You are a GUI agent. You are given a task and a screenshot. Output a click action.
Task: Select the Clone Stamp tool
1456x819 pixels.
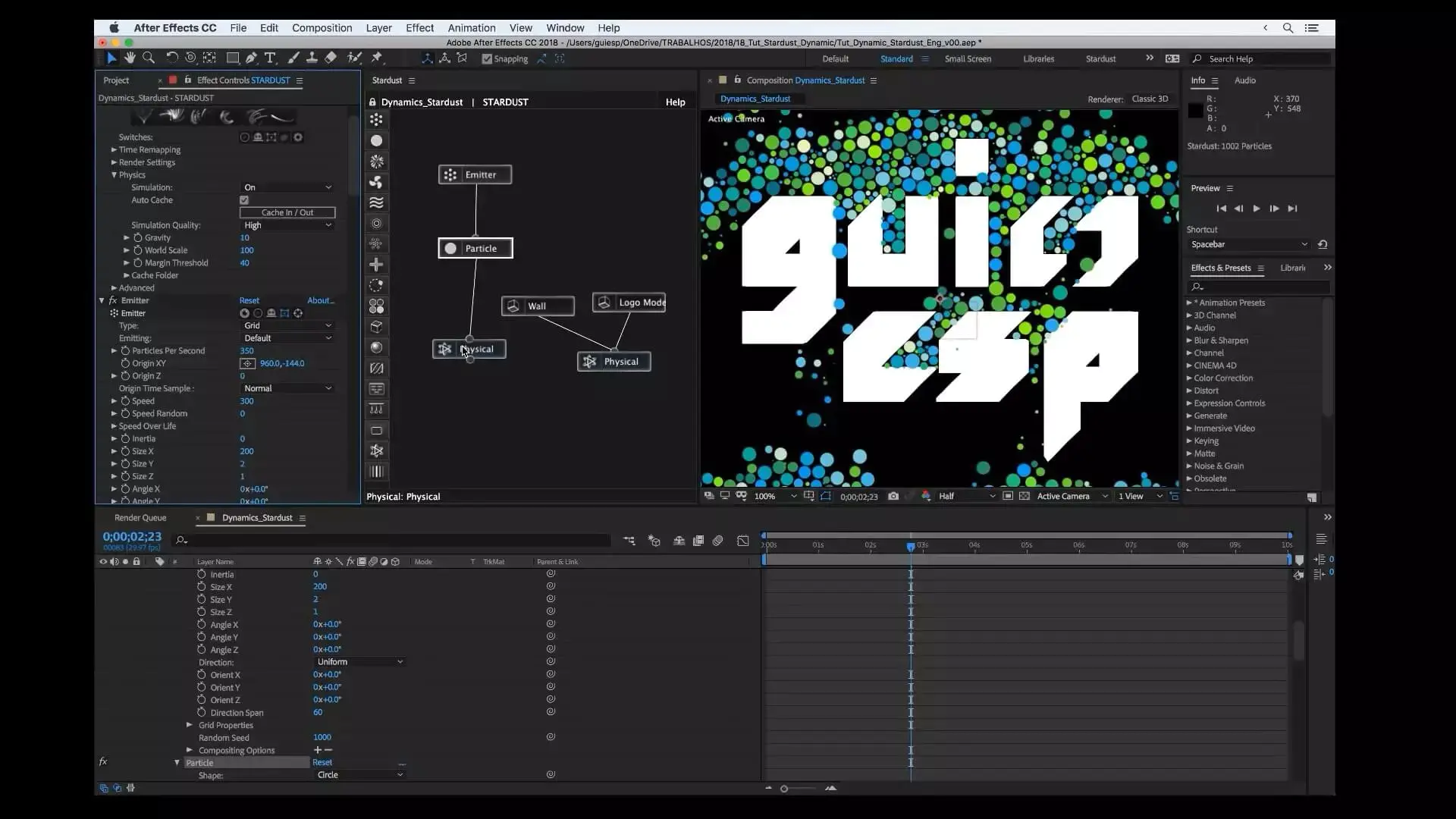click(x=311, y=58)
